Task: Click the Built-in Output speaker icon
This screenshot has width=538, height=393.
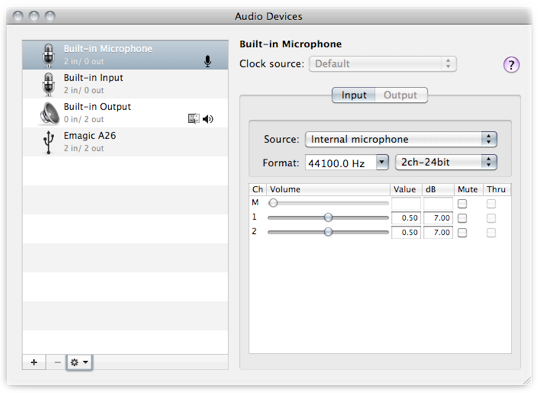Action: (49, 113)
